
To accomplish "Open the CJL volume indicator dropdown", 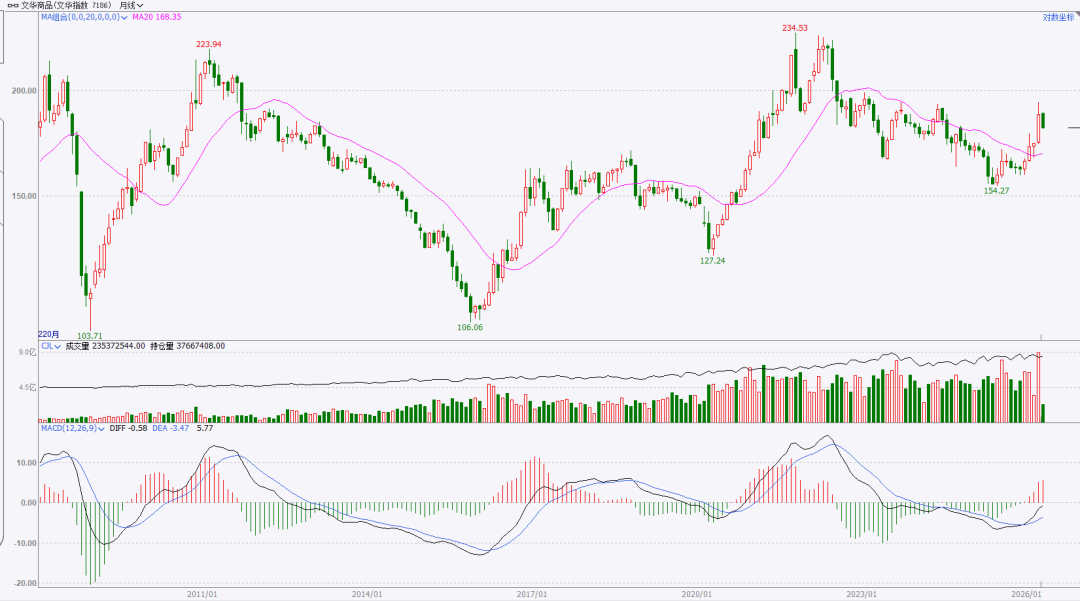I will (x=58, y=346).
